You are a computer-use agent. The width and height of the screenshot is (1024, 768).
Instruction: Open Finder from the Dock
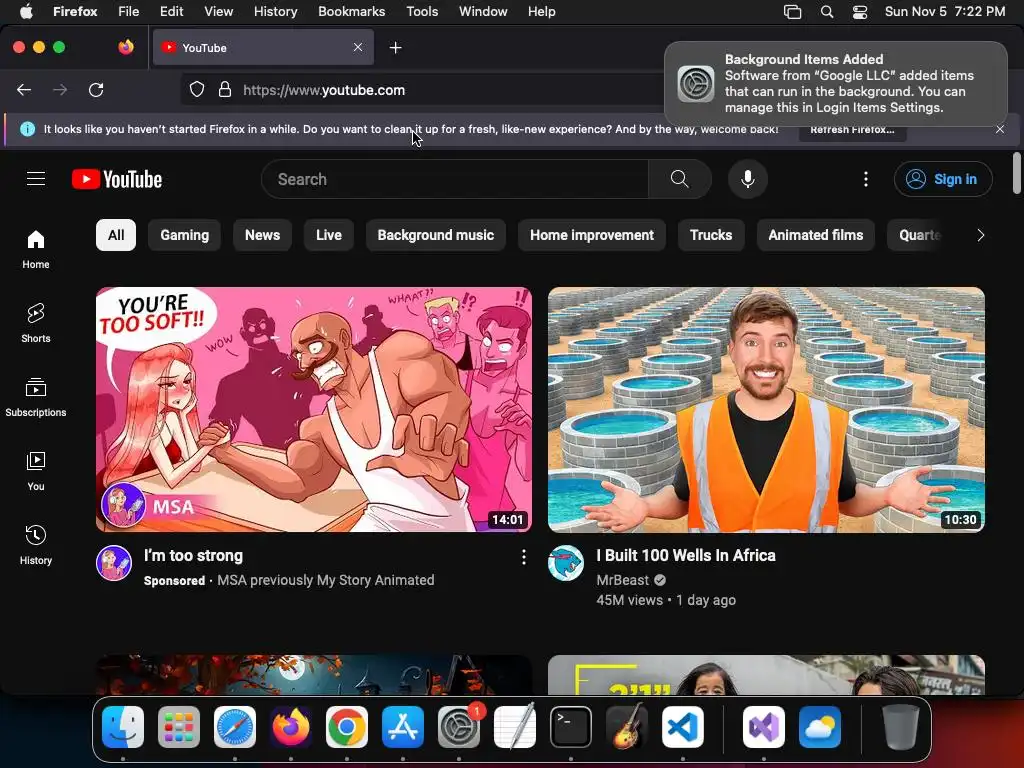tap(123, 727)
